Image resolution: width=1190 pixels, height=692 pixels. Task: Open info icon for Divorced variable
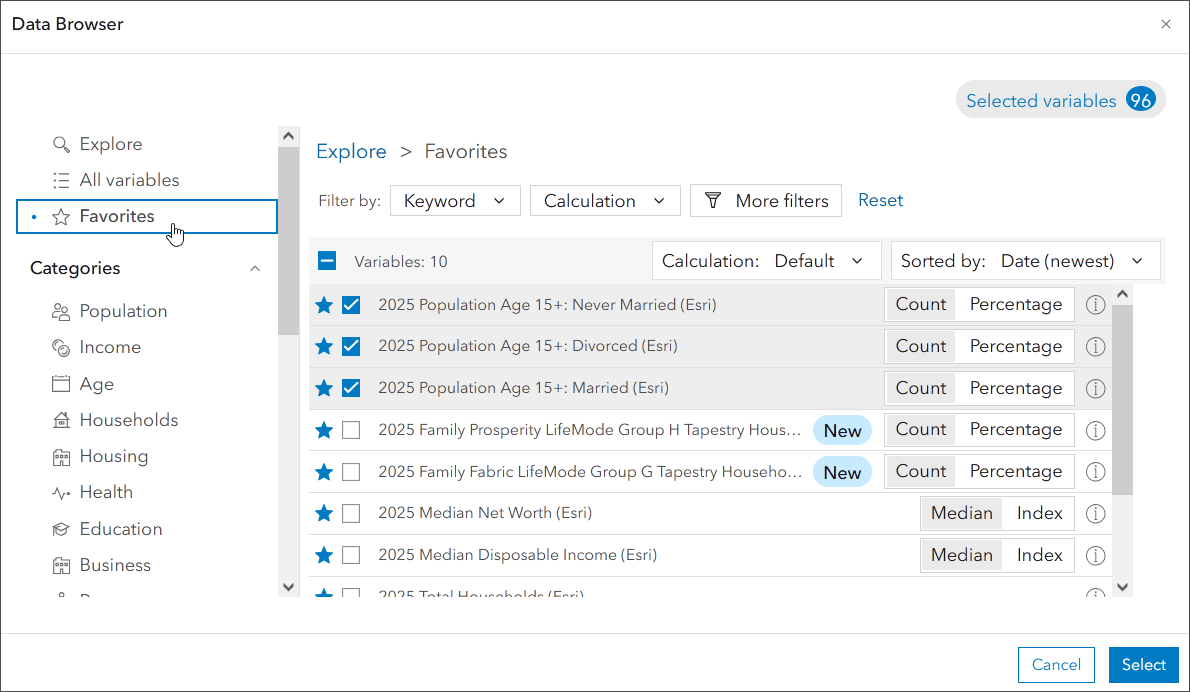[x=1095, y=347]
